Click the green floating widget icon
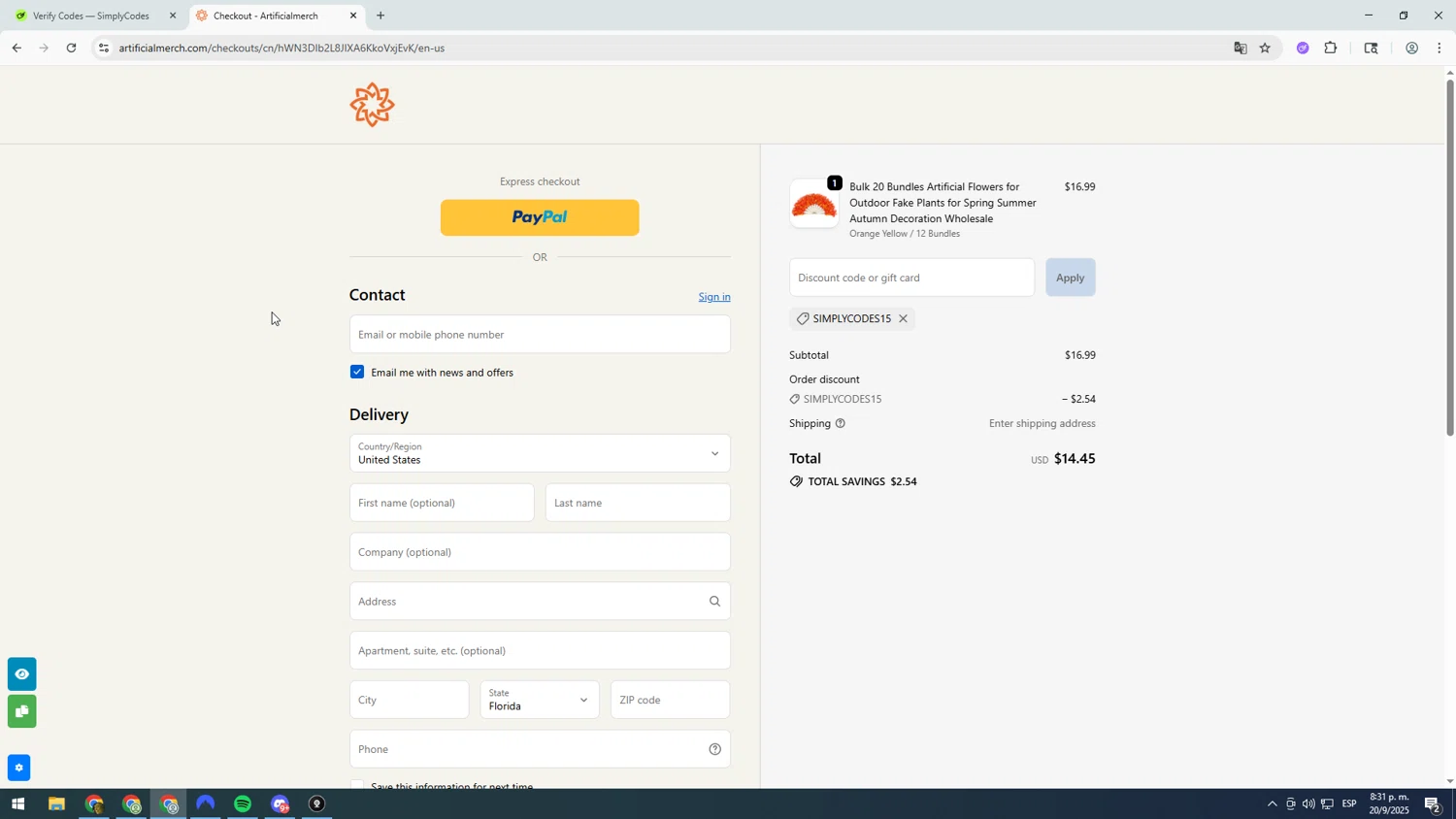Screen dimensions: 1456x819 pyautogui.click(x=21, y=711)
